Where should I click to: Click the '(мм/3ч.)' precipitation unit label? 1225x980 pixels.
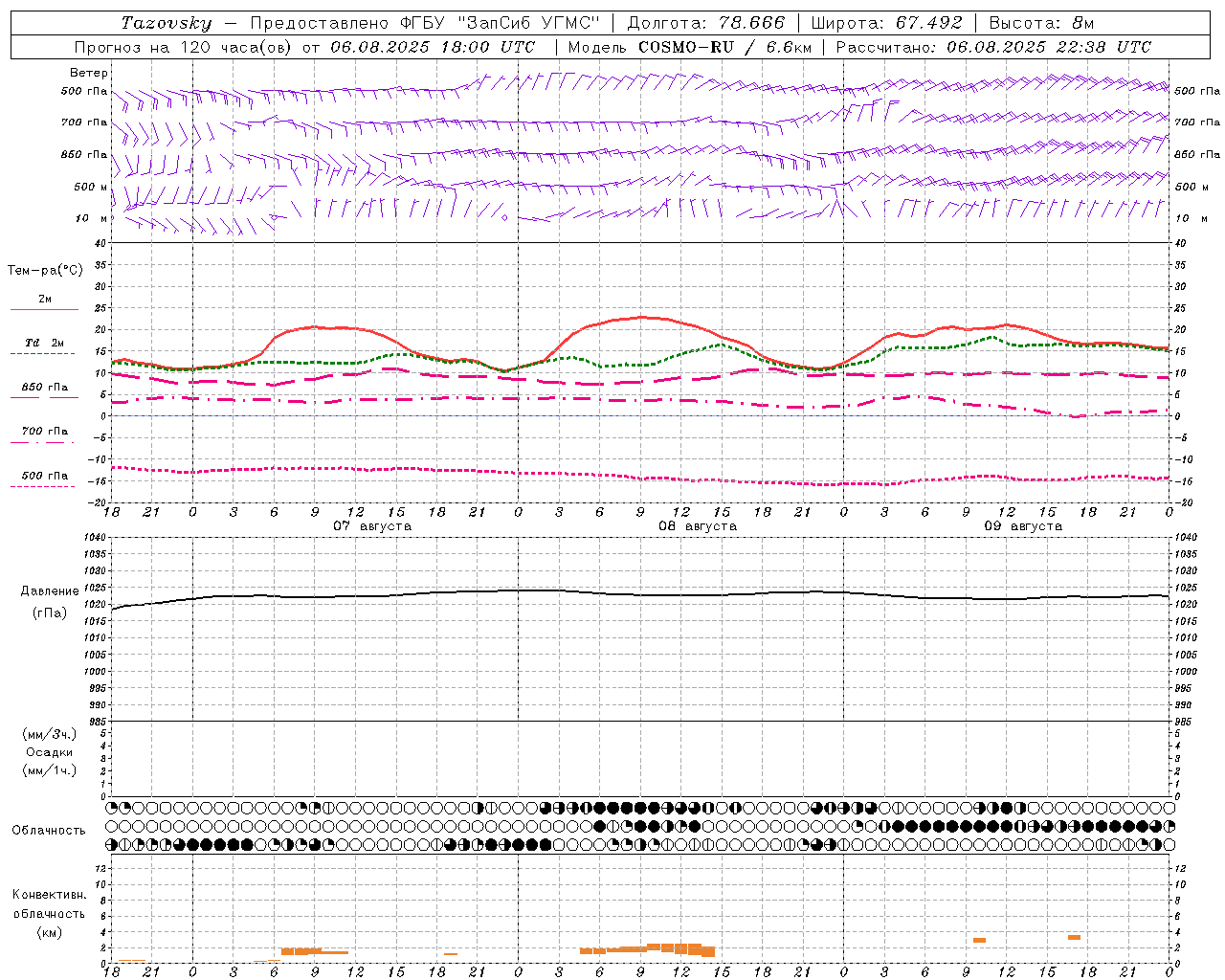click(x=49, y=734)
